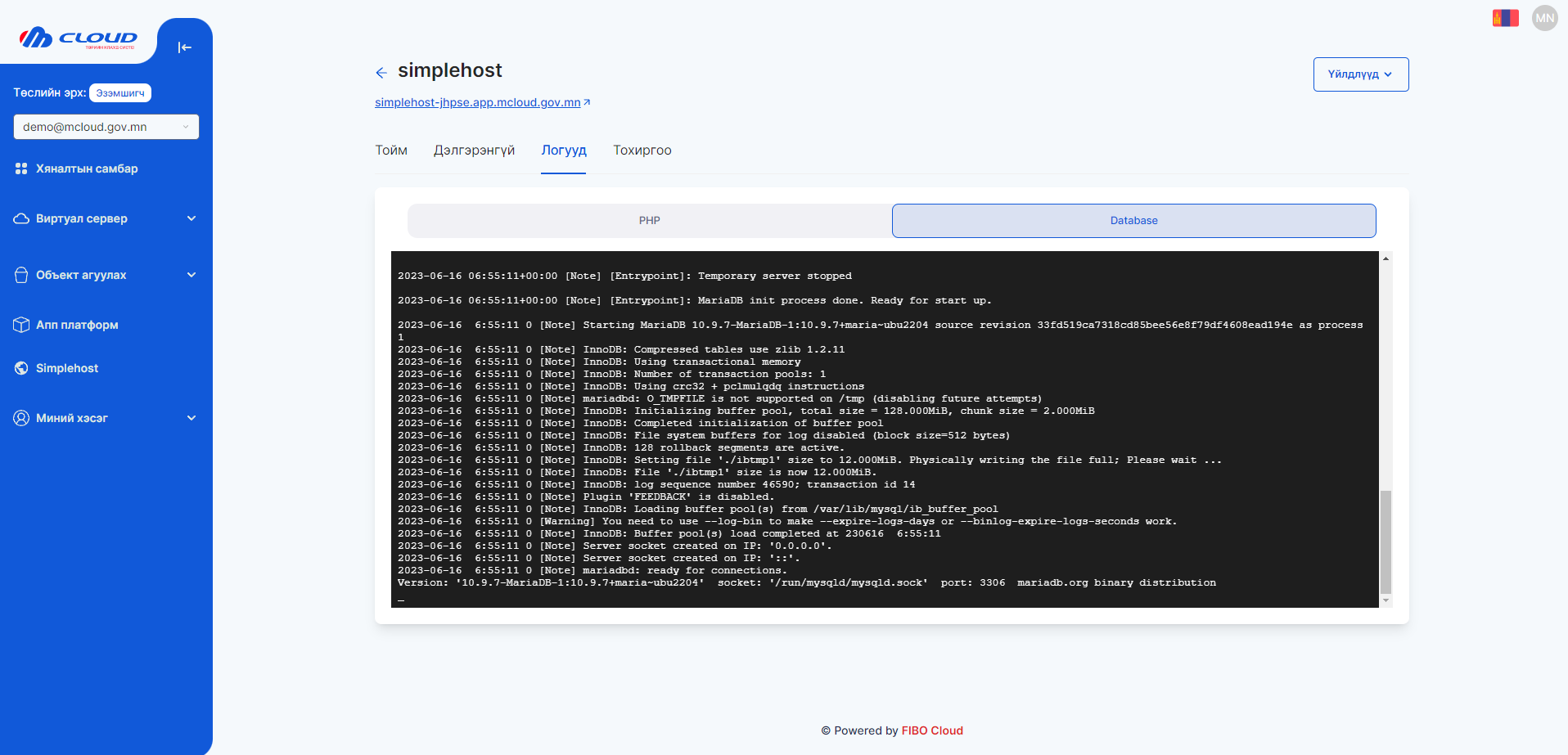Switch log view to PHP
Image resolution: width=1568 pixels, height=755 pixels.
(x=650, y=220)
